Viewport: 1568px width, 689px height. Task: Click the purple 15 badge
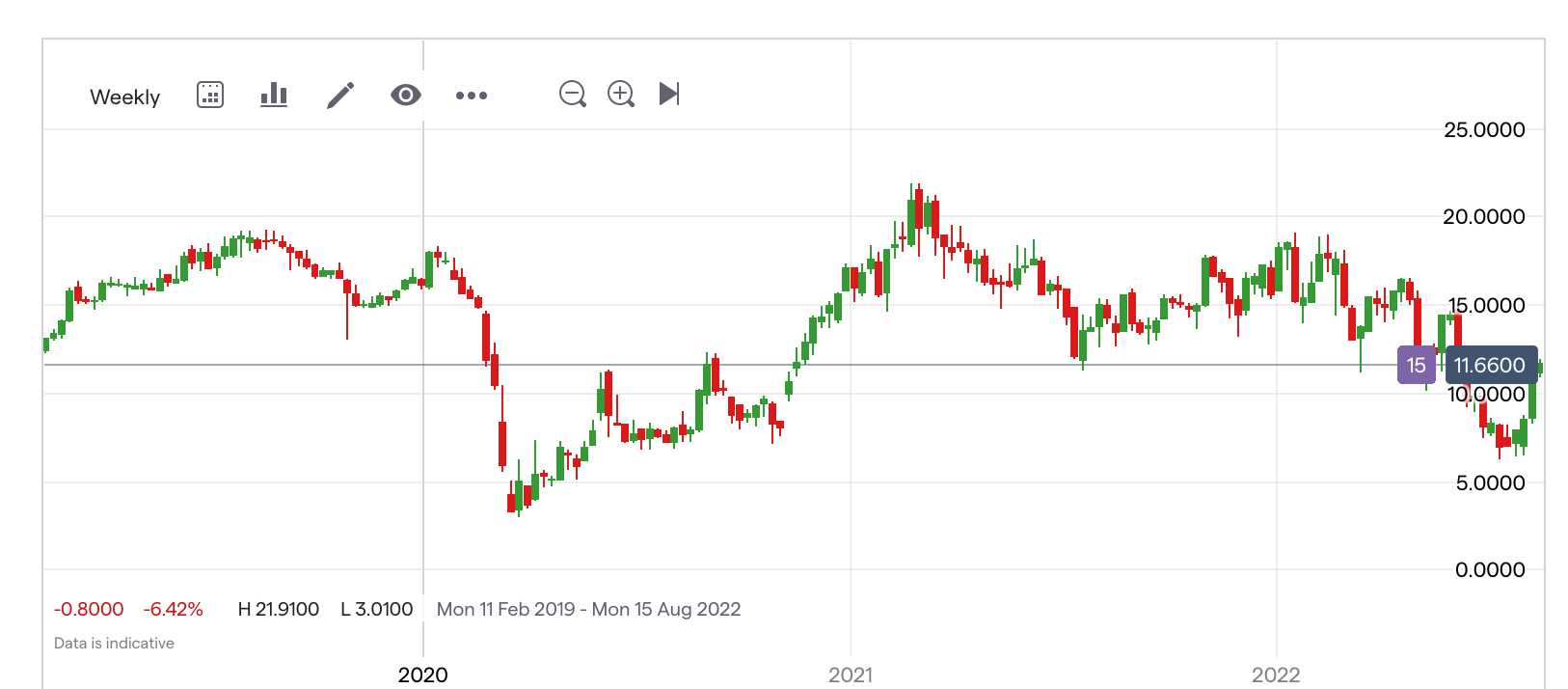(x=1416, y=366)
